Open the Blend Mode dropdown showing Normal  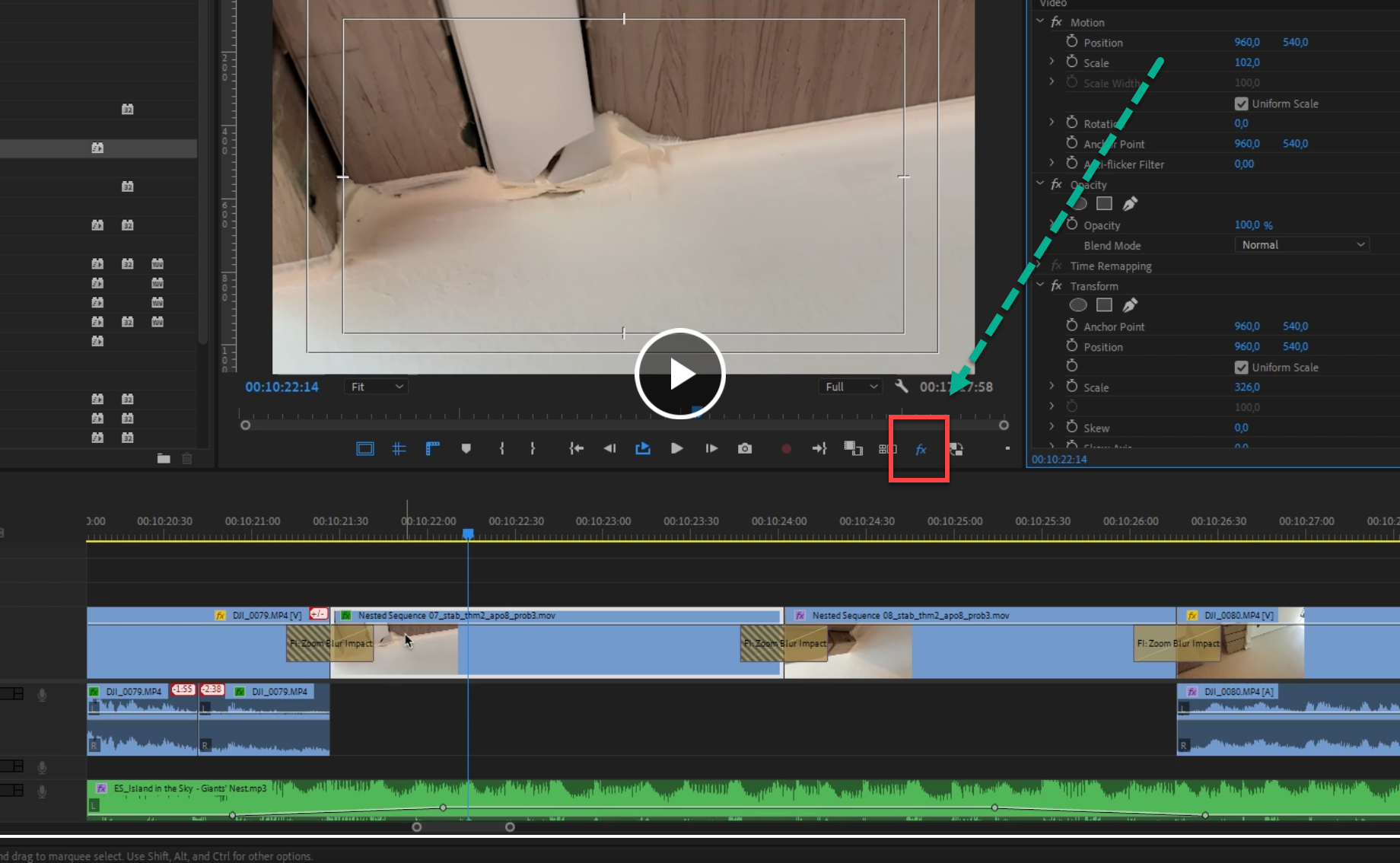(x=1301, y=244)
